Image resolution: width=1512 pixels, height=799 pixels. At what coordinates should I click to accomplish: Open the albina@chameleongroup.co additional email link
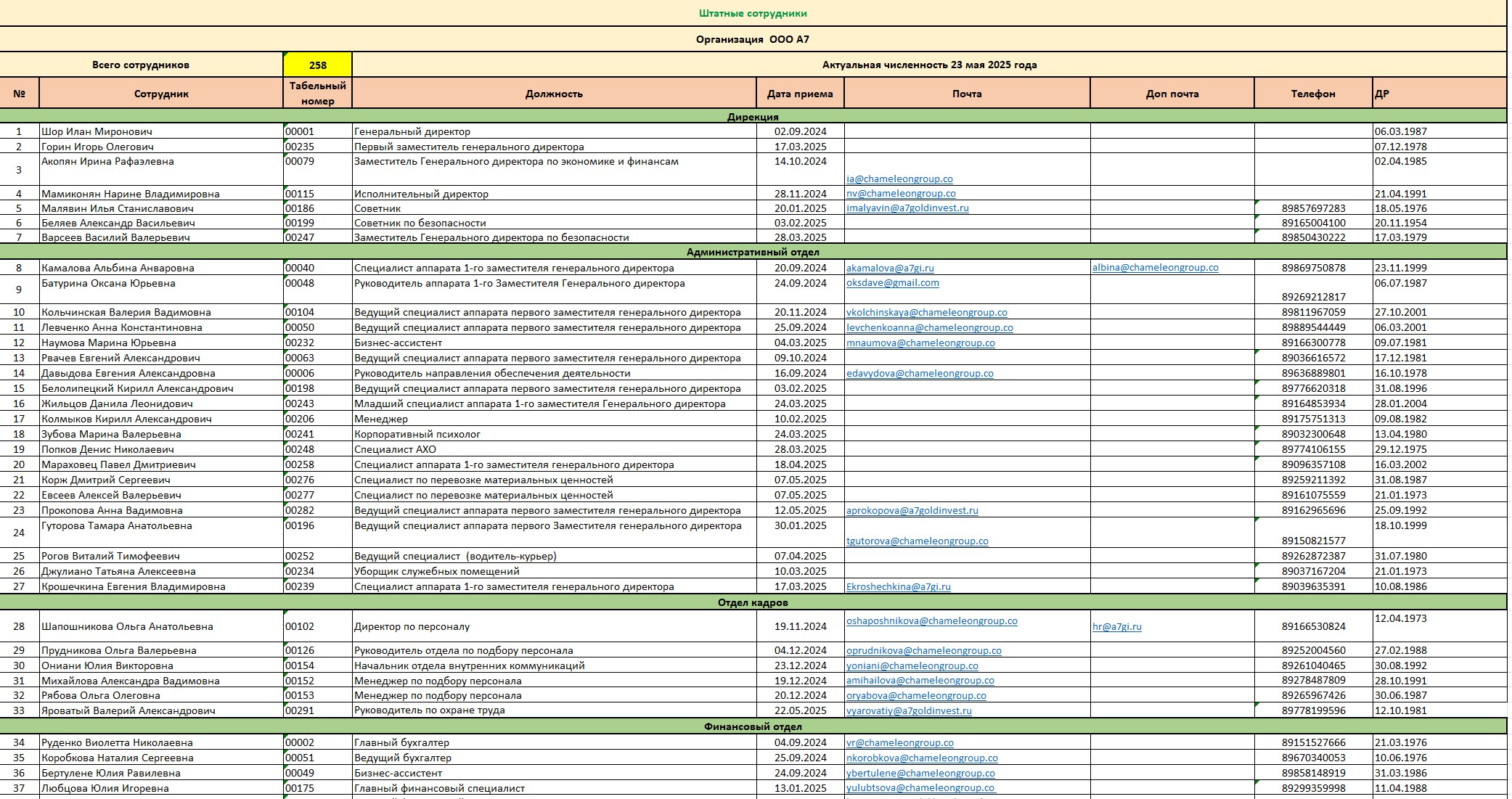[x=1155, y=268]
